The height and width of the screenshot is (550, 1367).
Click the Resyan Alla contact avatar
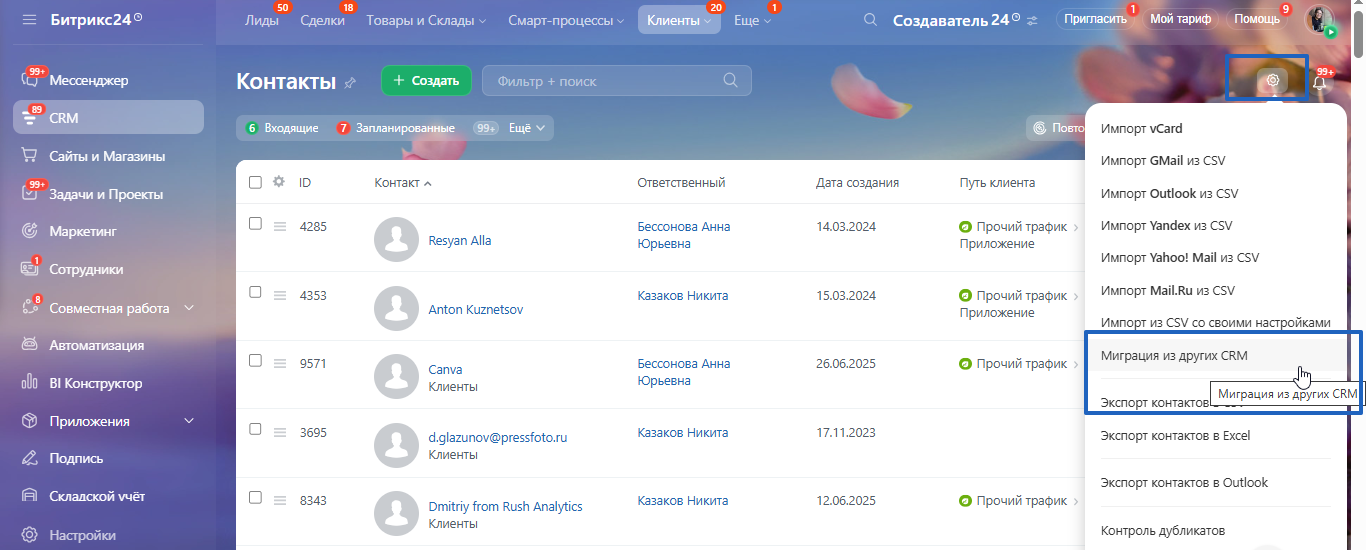click(x=396, y=241)
